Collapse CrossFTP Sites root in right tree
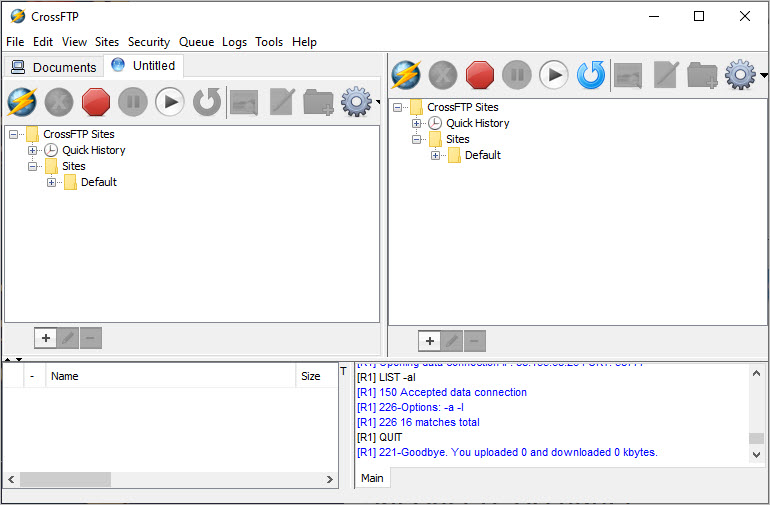 pyautogui.click(x=398, y=107)
